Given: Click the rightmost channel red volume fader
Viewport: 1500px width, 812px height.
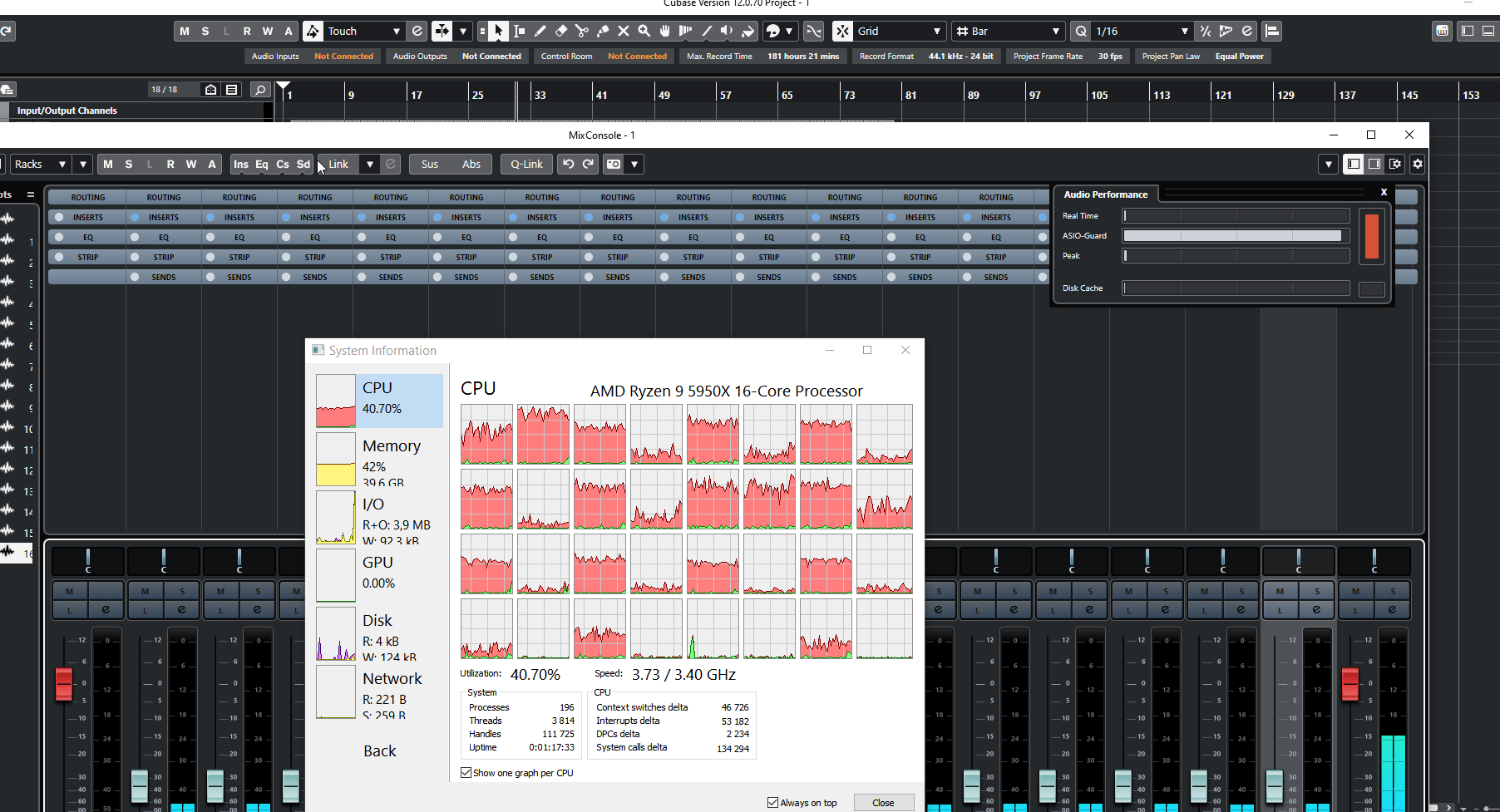Looking at the screenshot, I should [x=1350, y=683].
